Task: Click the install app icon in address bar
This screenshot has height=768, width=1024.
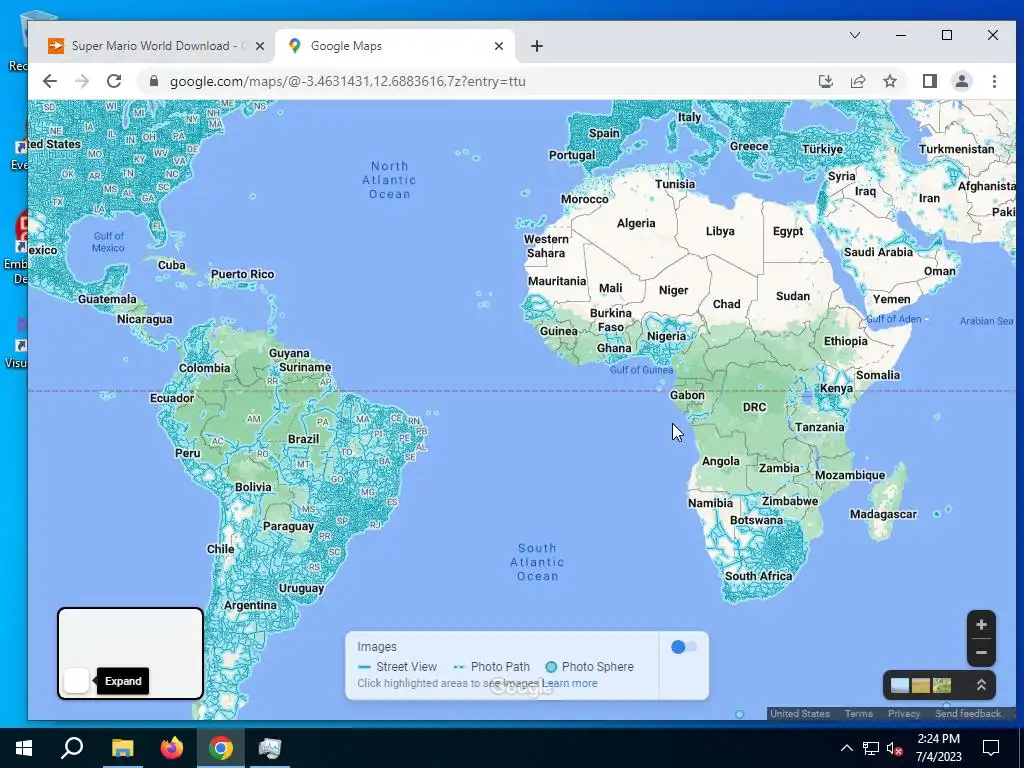Action: tap(825, 81)
